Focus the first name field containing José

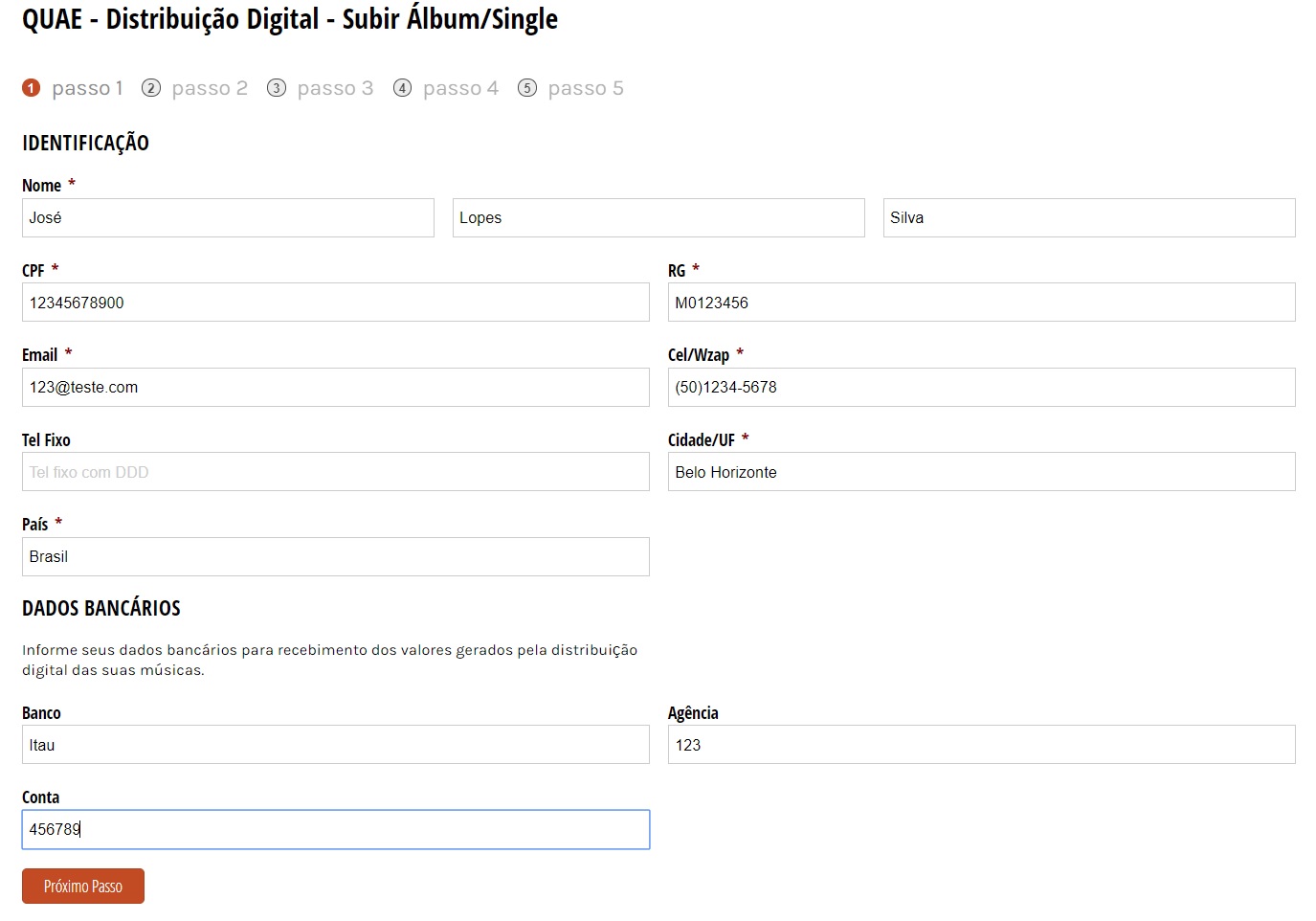tap(228, 218)
